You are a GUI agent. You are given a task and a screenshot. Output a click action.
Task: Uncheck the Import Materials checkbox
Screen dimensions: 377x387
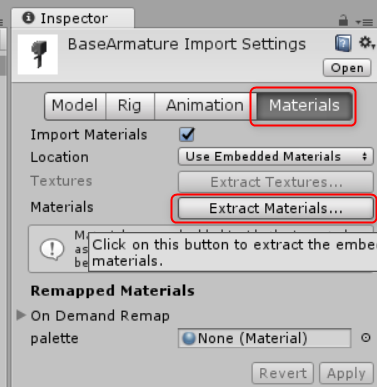(x=187, y=135)
